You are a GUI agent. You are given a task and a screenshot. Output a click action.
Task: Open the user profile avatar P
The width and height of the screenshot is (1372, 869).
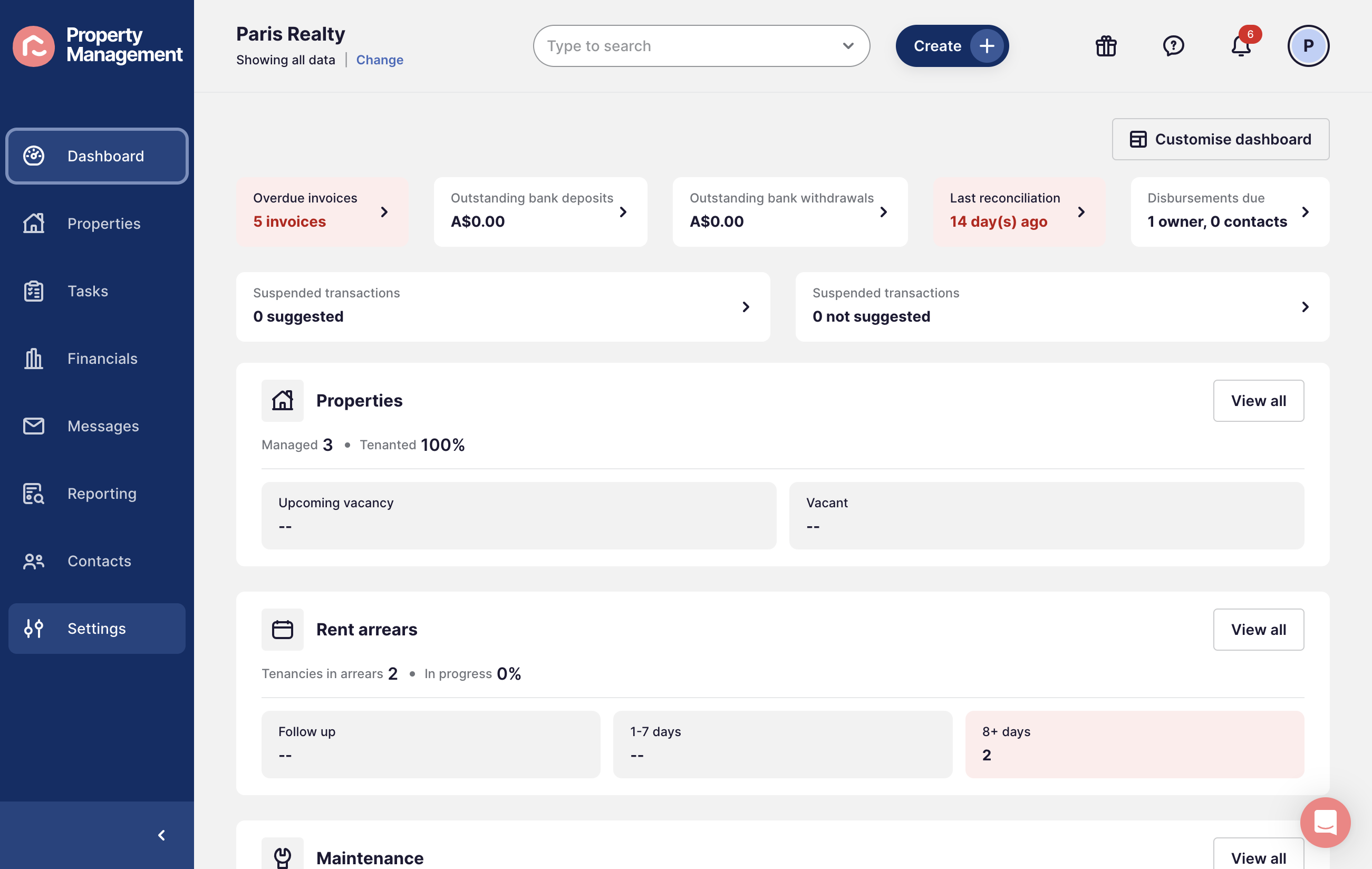pyautogui.click(x=1308, y=45)
